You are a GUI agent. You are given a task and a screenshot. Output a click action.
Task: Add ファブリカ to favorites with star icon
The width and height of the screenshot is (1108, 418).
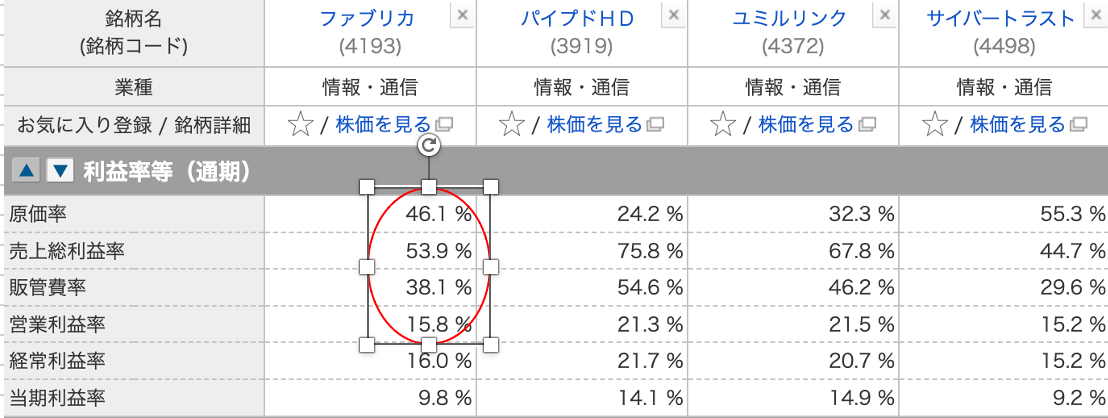300,126
